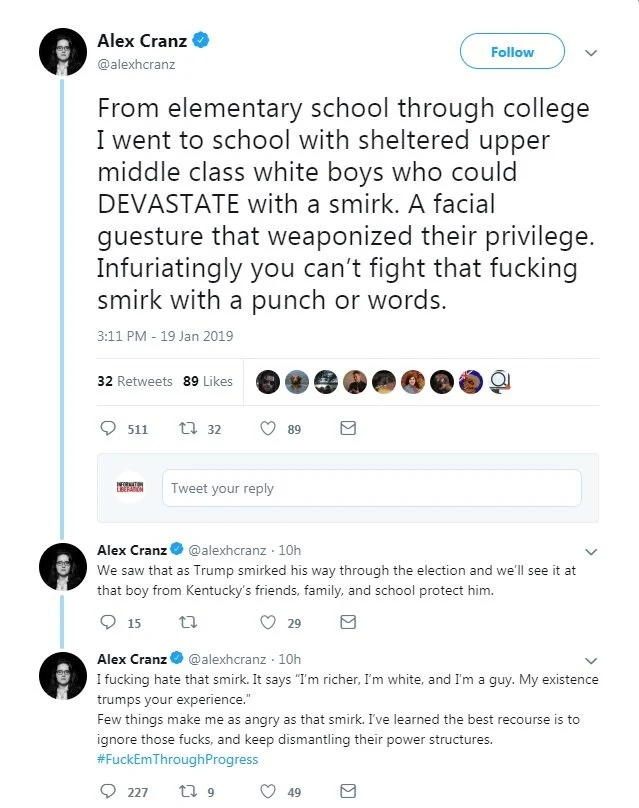Retweet the tweet with 9 retweets

click(x=188, y=791)
